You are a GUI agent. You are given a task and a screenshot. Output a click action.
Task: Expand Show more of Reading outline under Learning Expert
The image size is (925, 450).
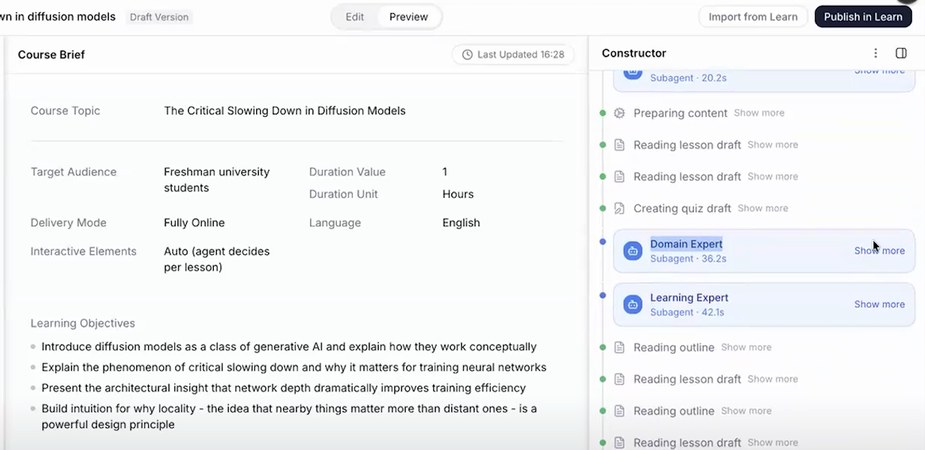click(746, 347)
